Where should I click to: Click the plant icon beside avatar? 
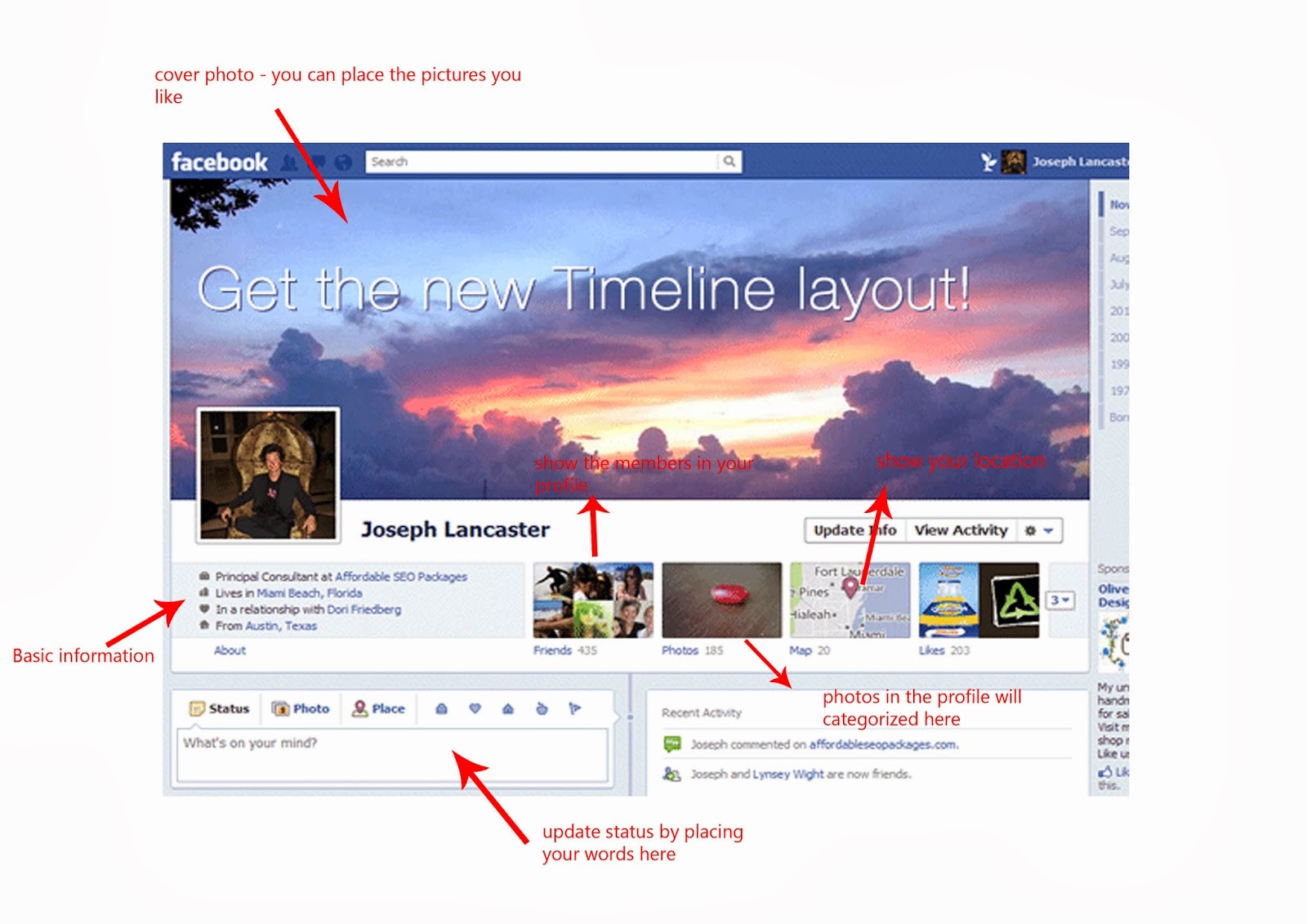click(x=988, y=162)
